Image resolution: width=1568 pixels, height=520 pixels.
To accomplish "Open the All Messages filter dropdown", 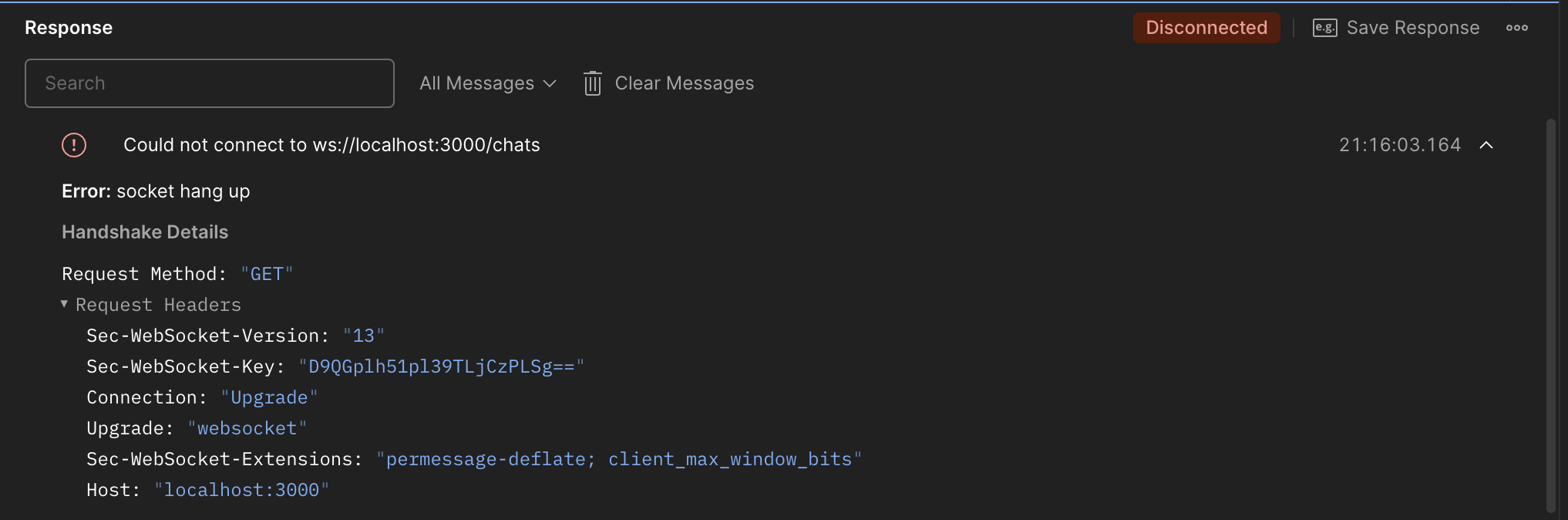I will click(x=487, y=83).
